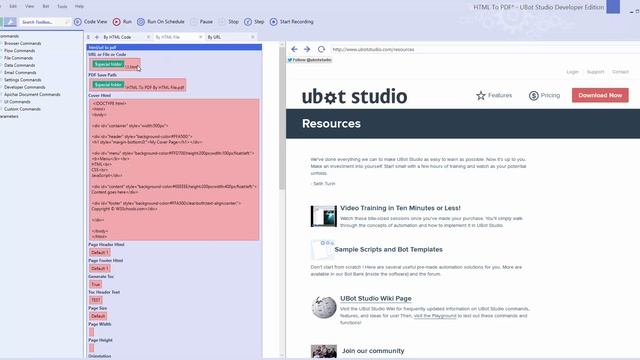Viewport: 640px width, 360px height.
Task: Open the Tools menu
Action: tap(62, 7)
